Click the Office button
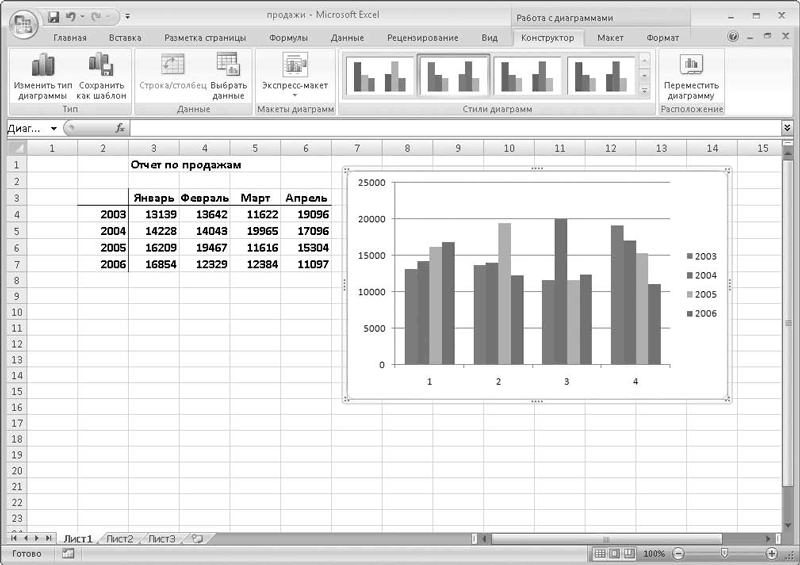 click(x=24, y=22)
